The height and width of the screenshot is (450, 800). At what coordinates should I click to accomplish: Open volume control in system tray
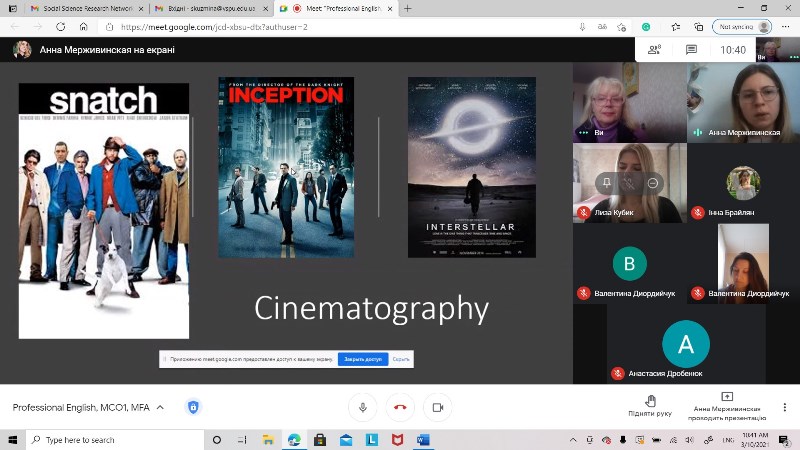point(690,440)
